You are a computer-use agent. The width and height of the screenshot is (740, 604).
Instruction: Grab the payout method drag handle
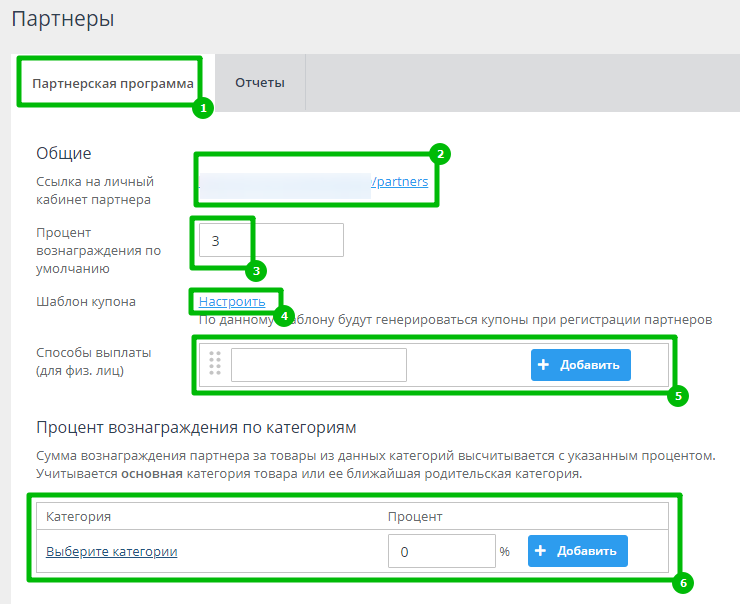tap(215, 365)
